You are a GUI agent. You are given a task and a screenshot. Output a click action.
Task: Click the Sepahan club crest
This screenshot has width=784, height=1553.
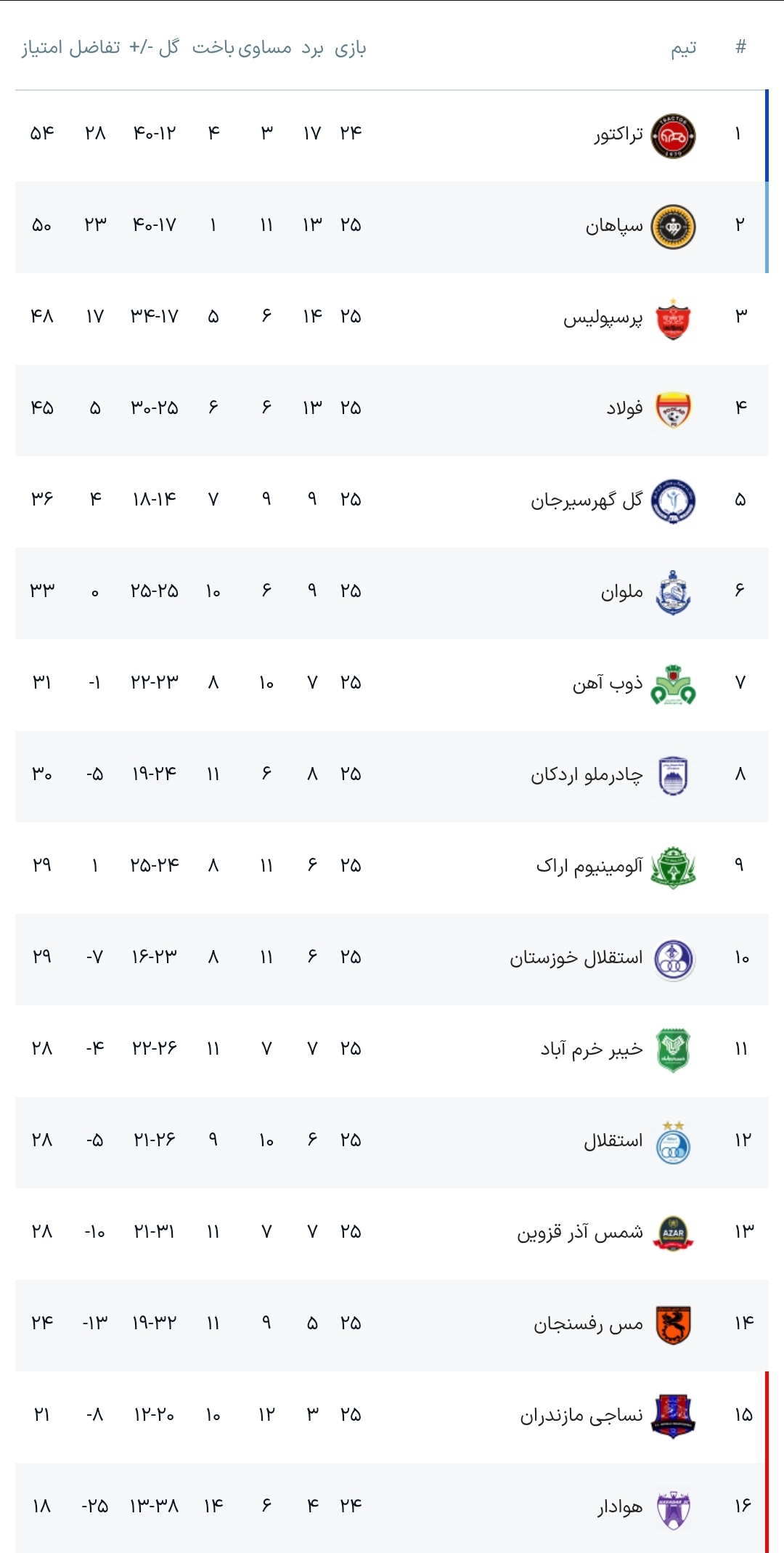tap(673, 227)
